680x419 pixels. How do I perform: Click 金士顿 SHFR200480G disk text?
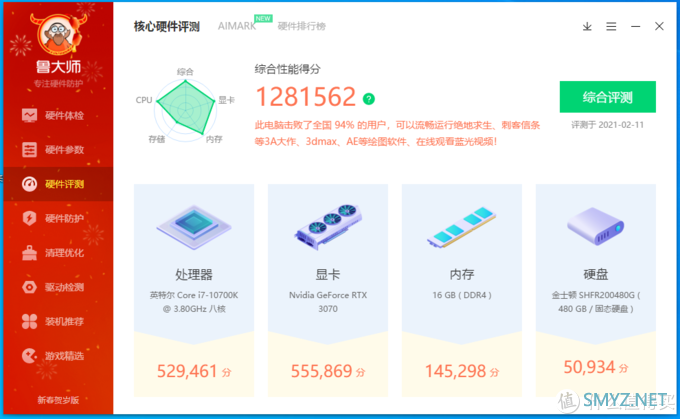[x=596, y=302]
